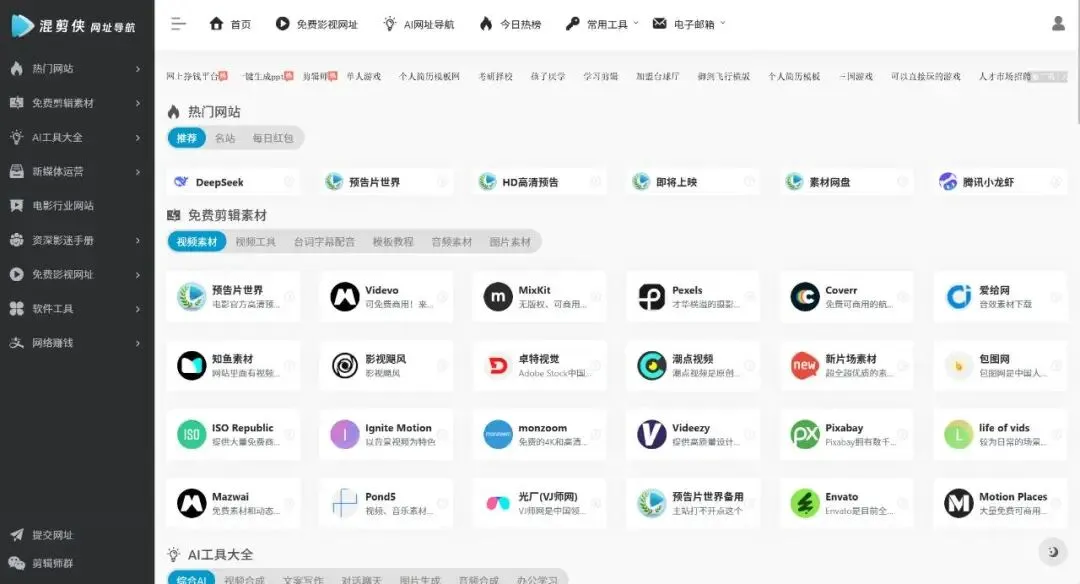Viewport: 1080px width, 584px height.
Task: Switch to the 音频素材 tab
Action: pos(452,242)
